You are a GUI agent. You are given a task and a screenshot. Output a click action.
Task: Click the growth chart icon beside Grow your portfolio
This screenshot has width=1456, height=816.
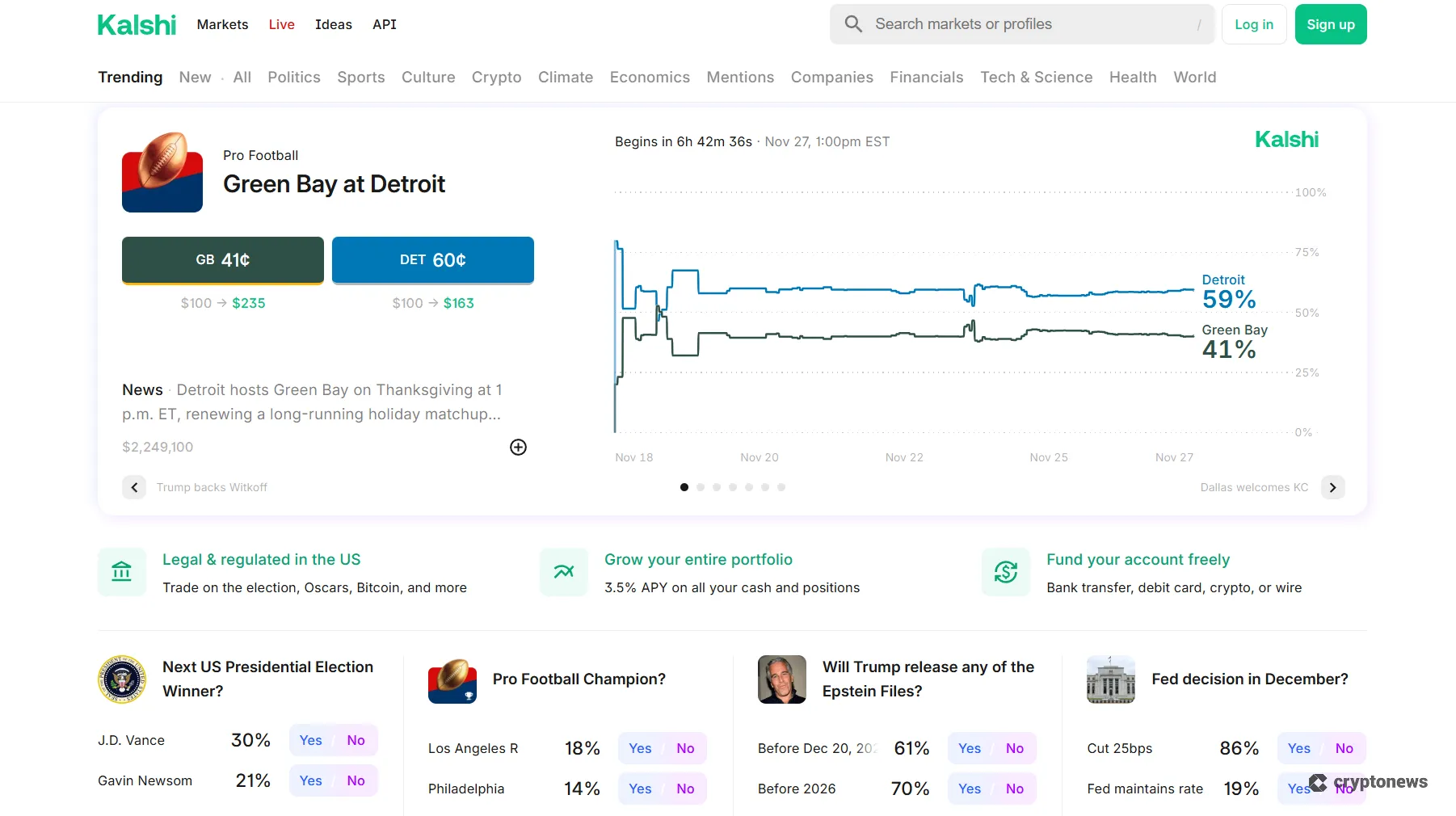(x=562, y=572)
